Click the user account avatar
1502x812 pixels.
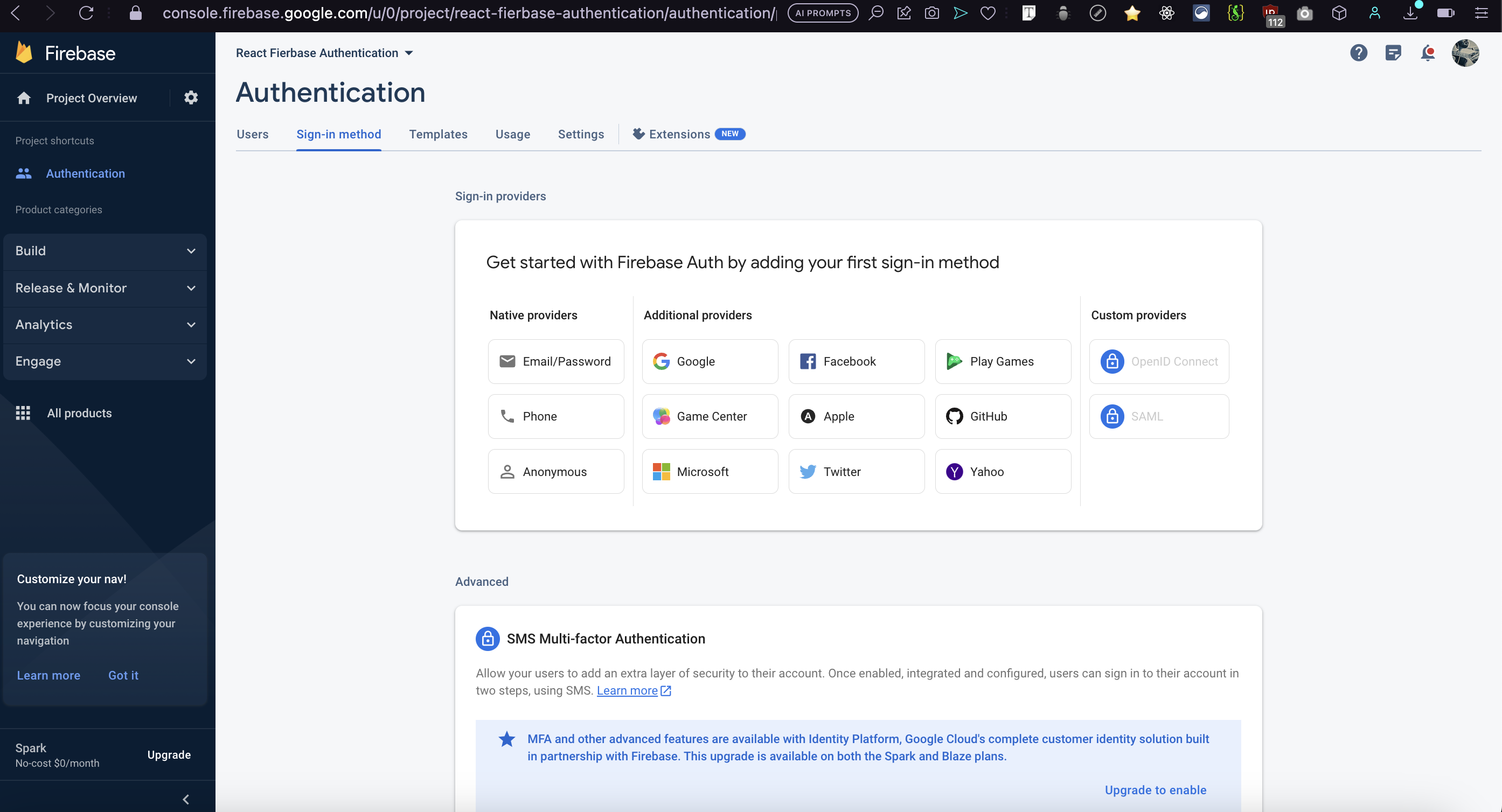pos(1465,53)
